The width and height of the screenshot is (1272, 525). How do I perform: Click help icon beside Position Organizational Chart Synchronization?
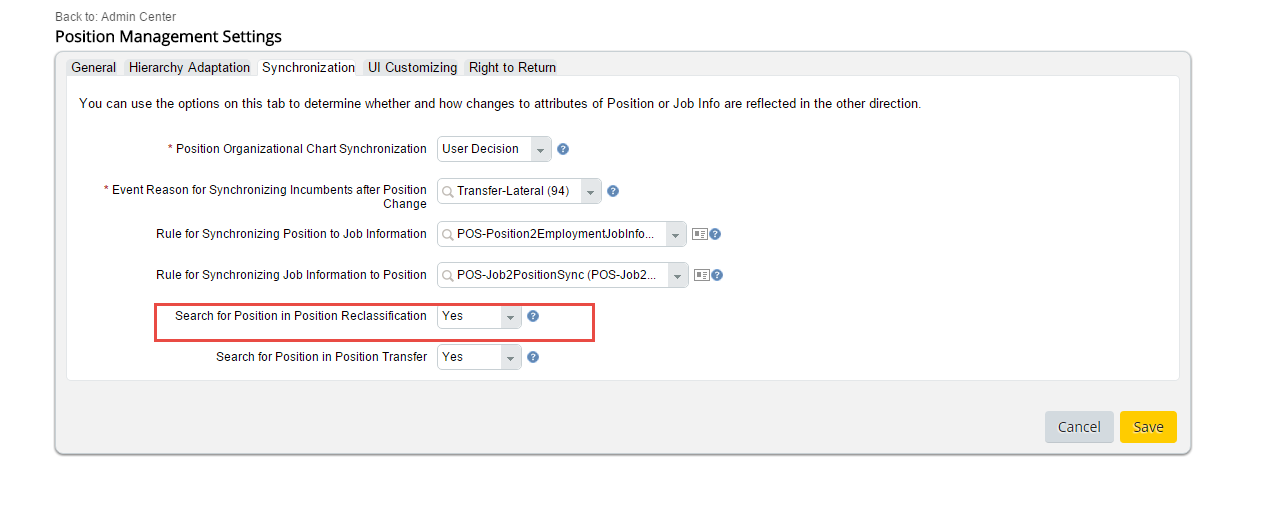(x=563, y=149)
